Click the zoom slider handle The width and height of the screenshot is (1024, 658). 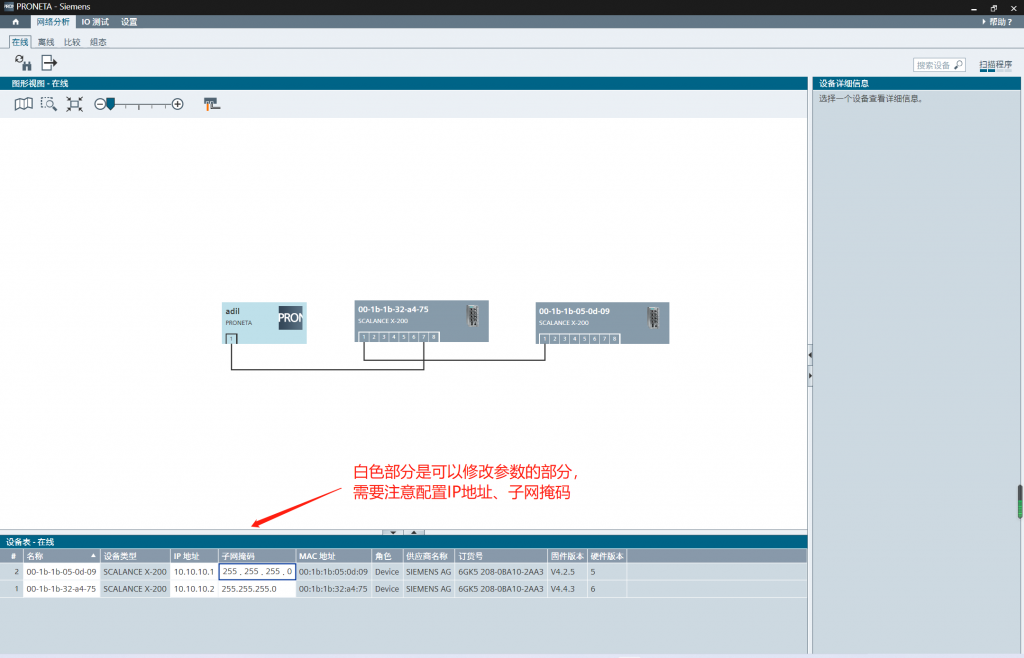pos(111,104)
